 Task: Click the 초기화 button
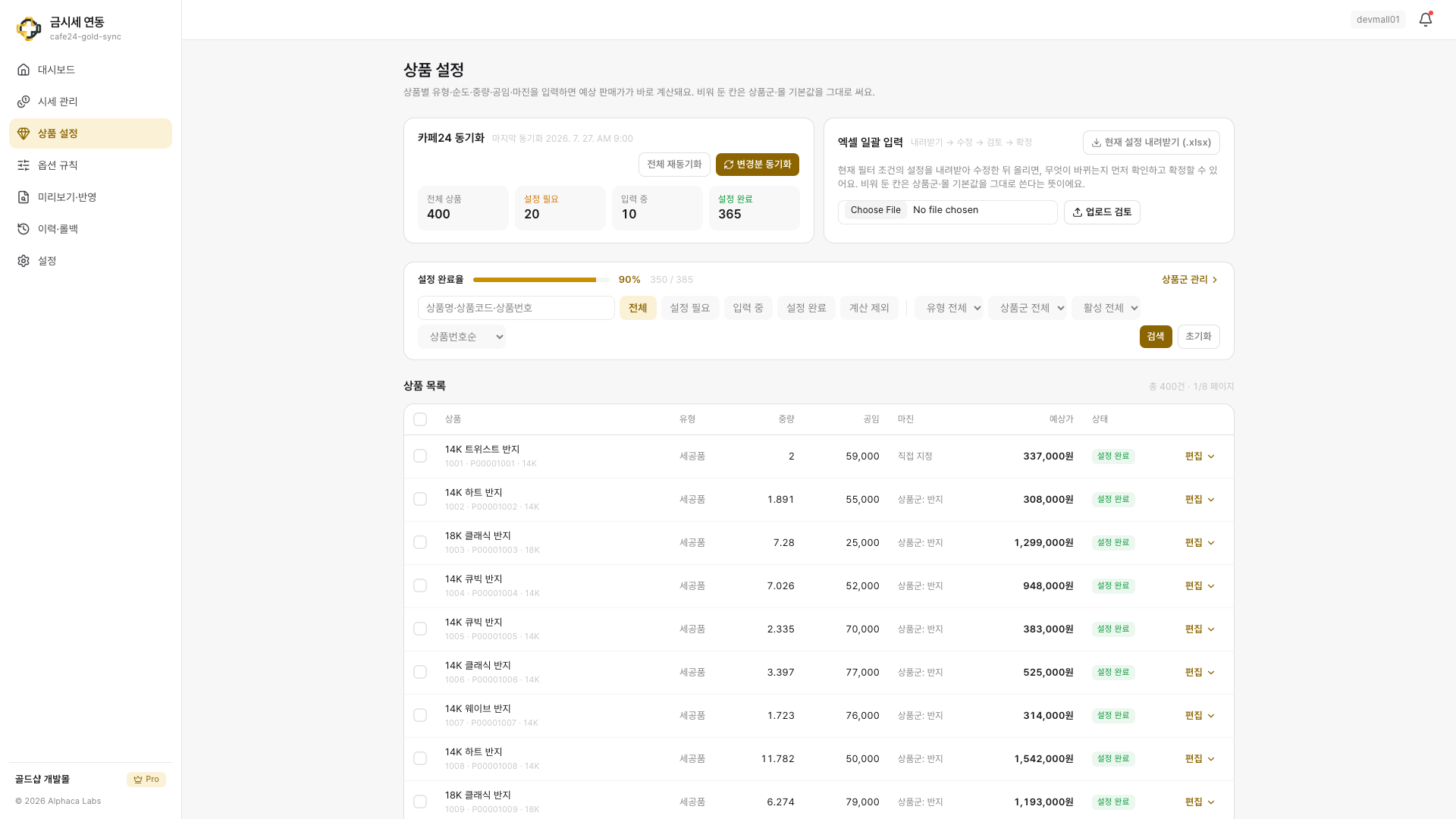(x=1199, y=337)
